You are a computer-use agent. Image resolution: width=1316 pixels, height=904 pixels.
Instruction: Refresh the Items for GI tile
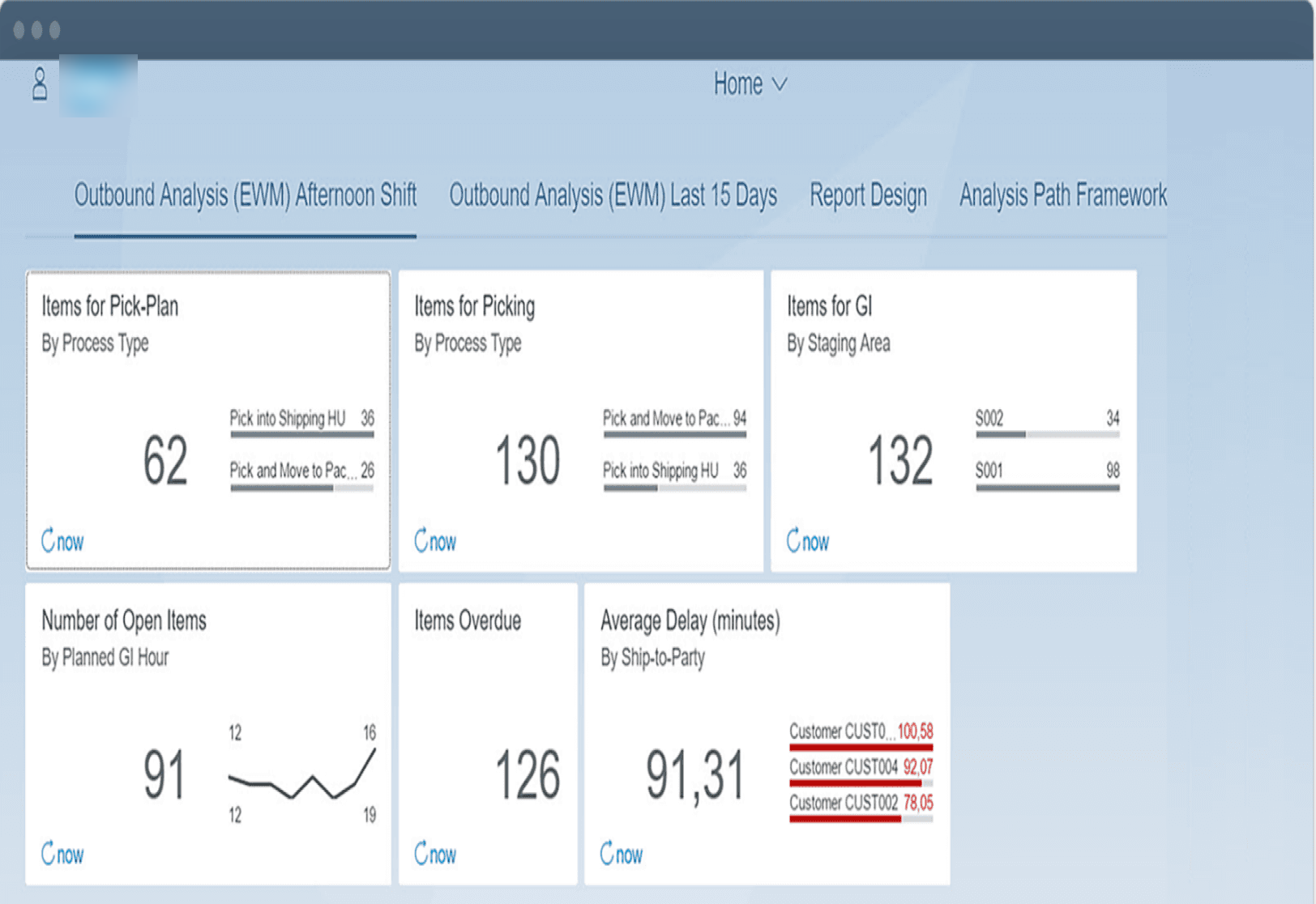(808, 540)
